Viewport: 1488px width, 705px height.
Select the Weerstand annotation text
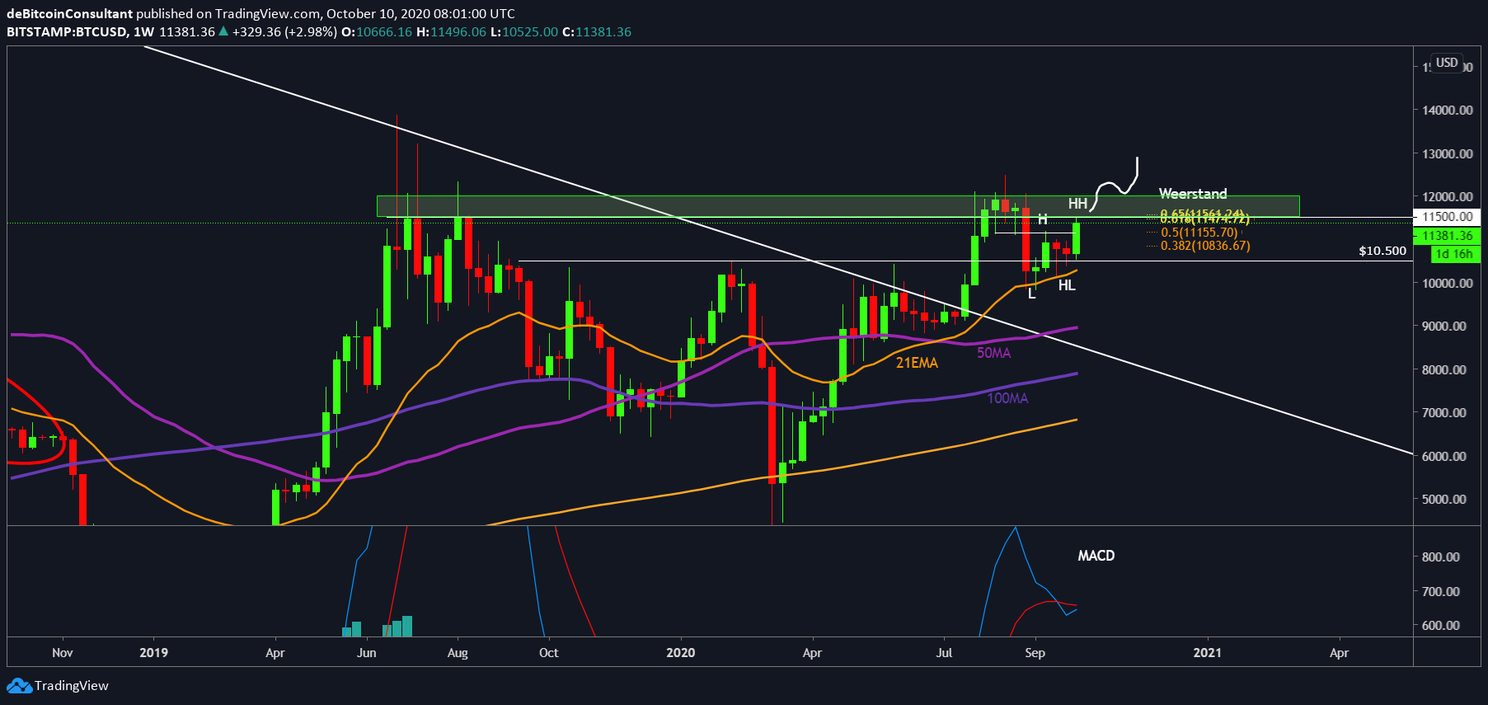click(x=1192, y=194)
